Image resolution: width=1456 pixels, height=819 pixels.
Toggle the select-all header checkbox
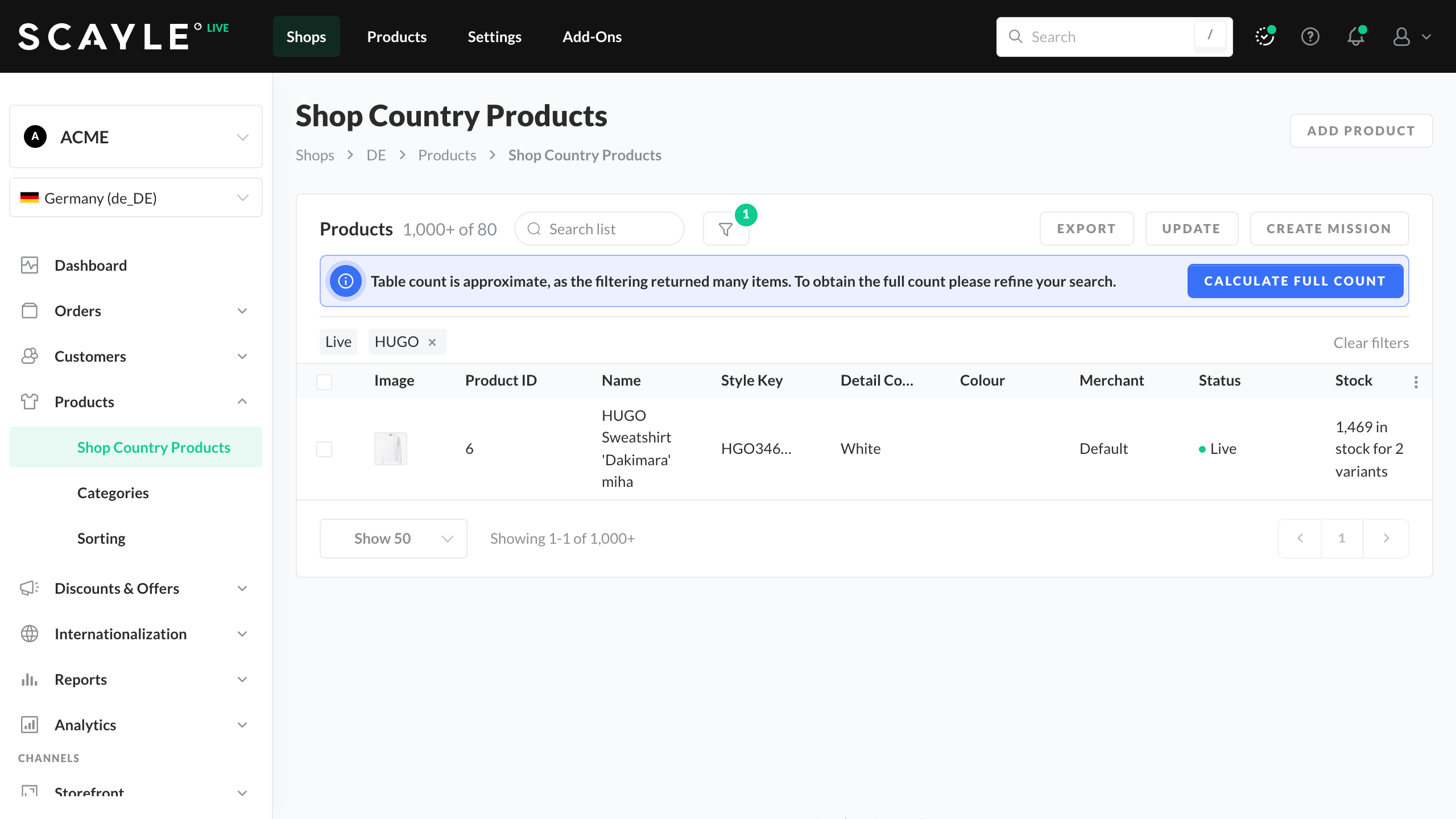coord(324,382)
